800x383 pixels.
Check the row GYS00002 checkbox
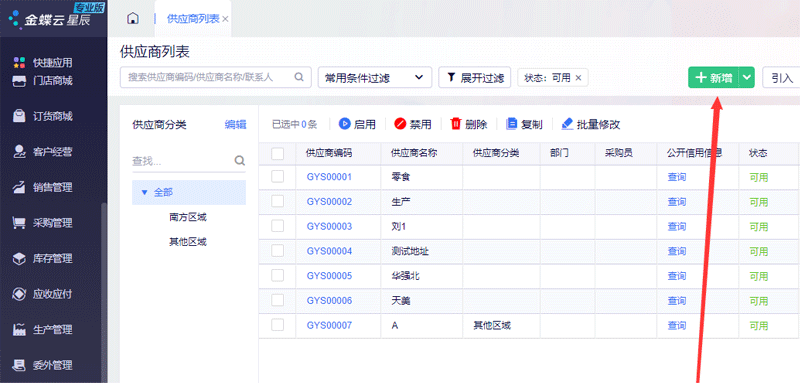(278, 201)
